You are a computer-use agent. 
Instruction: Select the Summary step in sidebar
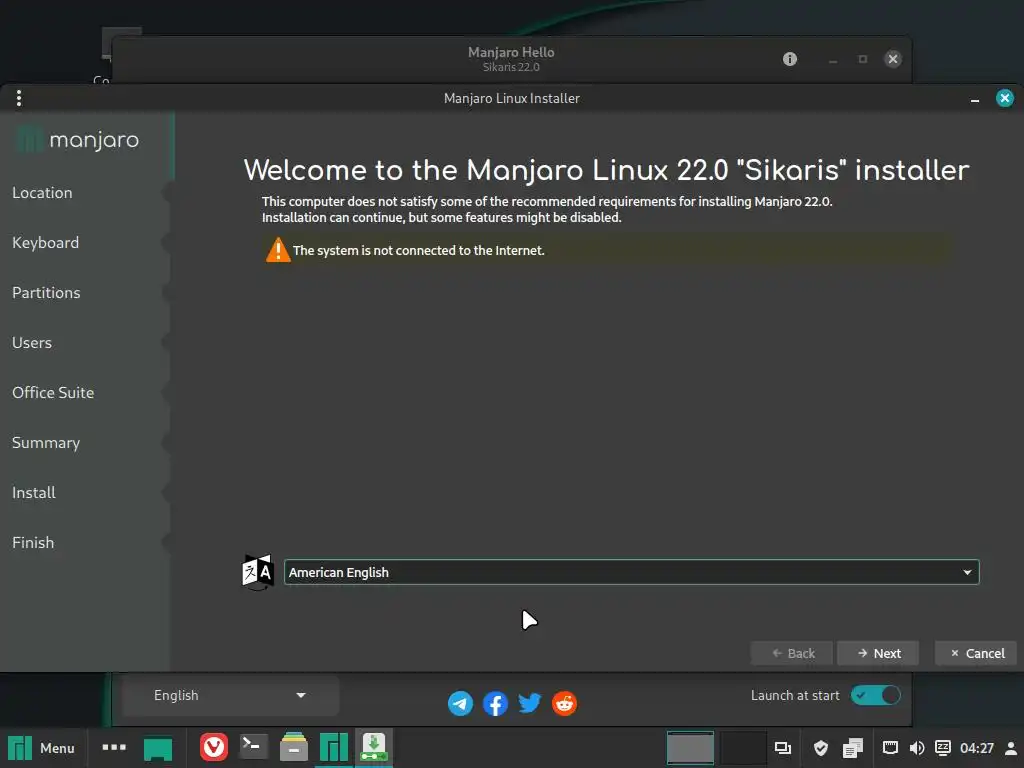tap(46, 443)
